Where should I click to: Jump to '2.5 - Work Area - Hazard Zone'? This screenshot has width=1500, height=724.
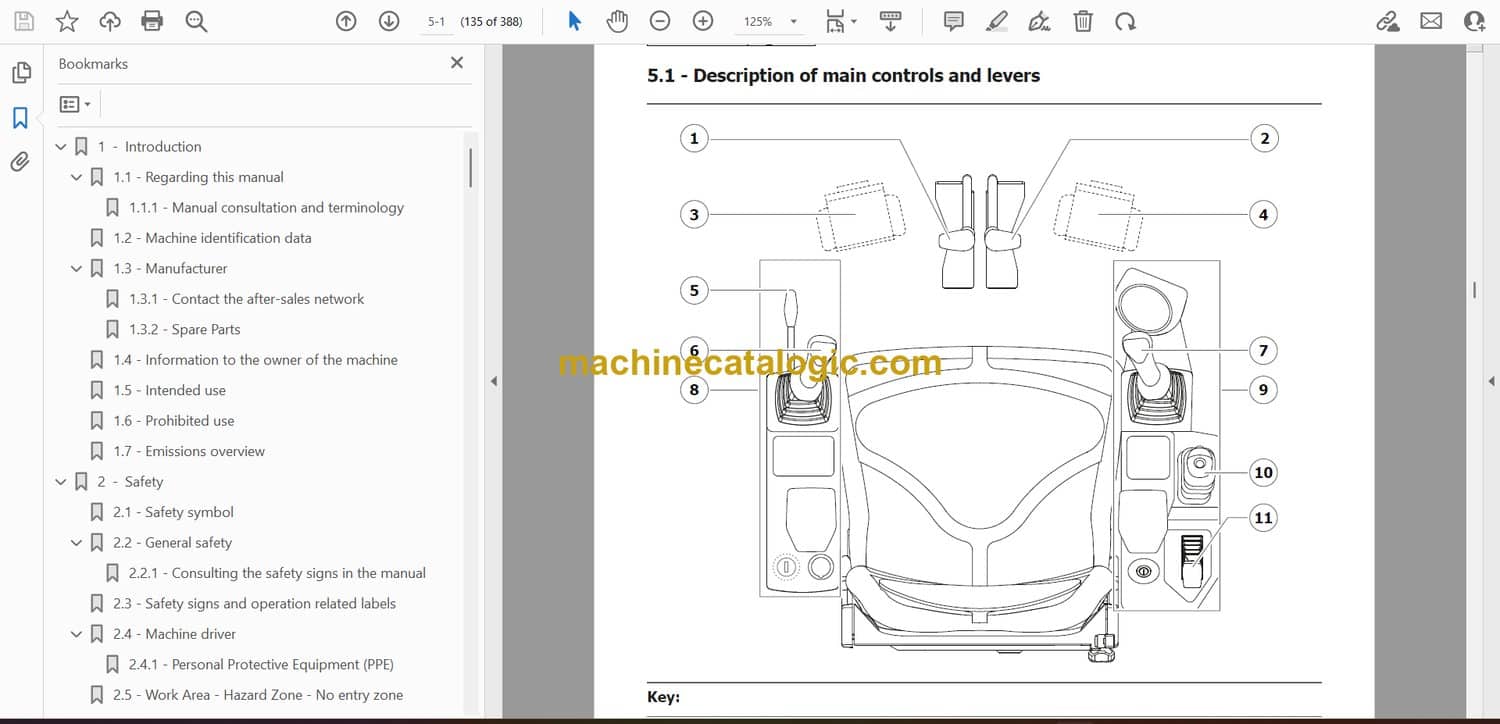point(258,695)
